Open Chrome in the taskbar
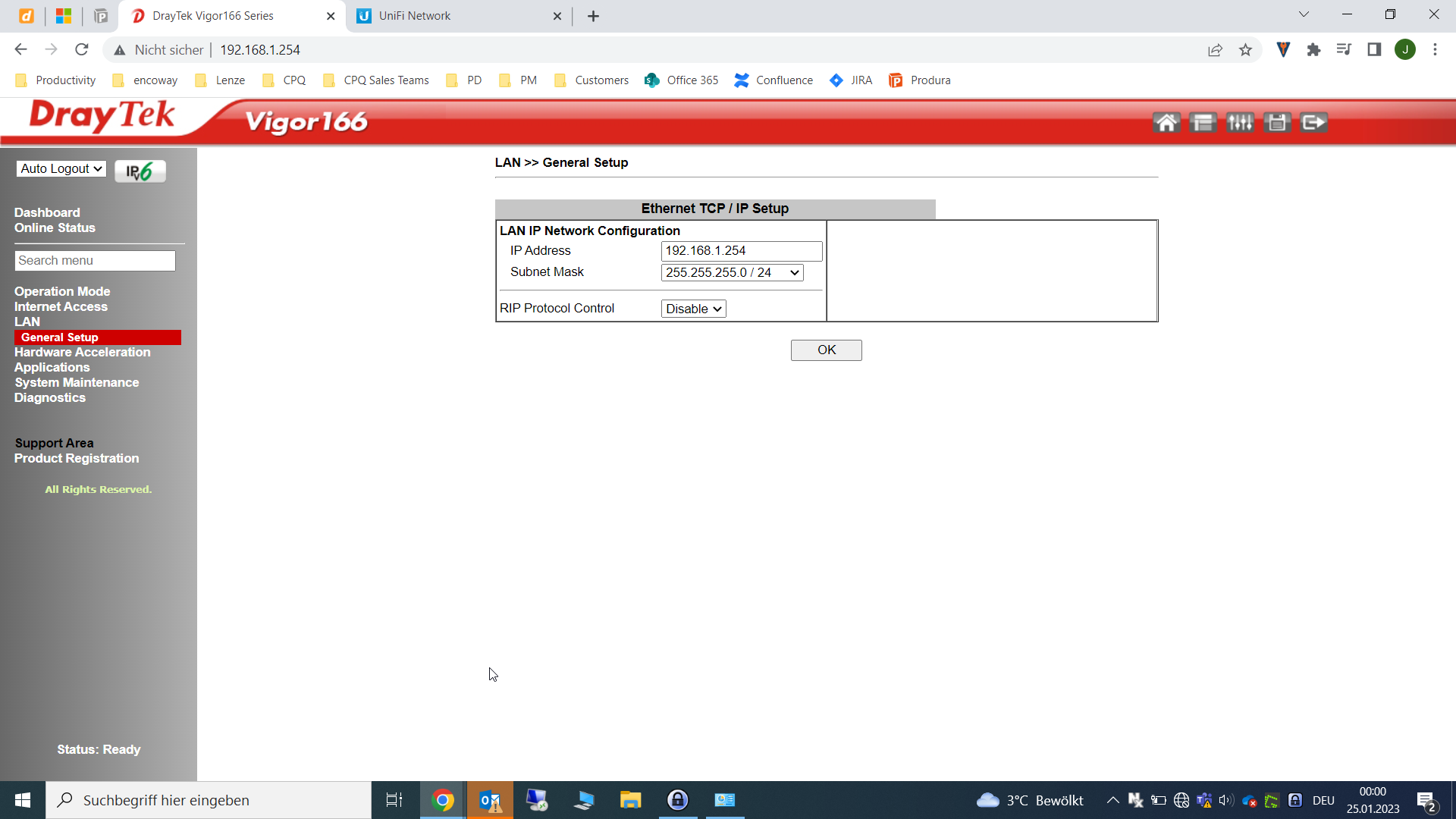 click(x=443, y=800)
